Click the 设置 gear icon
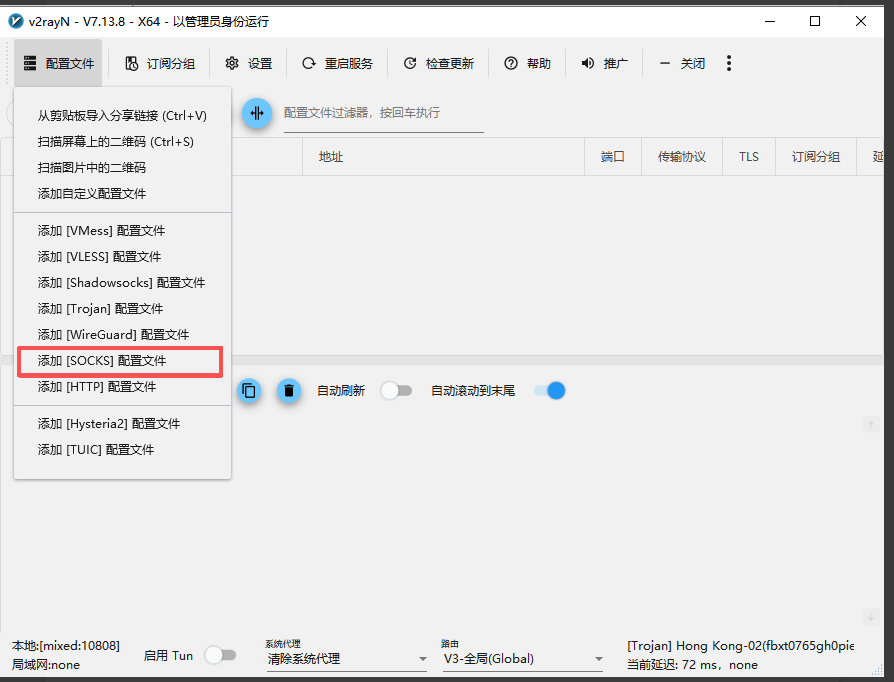This screenshot has width=894, height=682. point(231,63)
